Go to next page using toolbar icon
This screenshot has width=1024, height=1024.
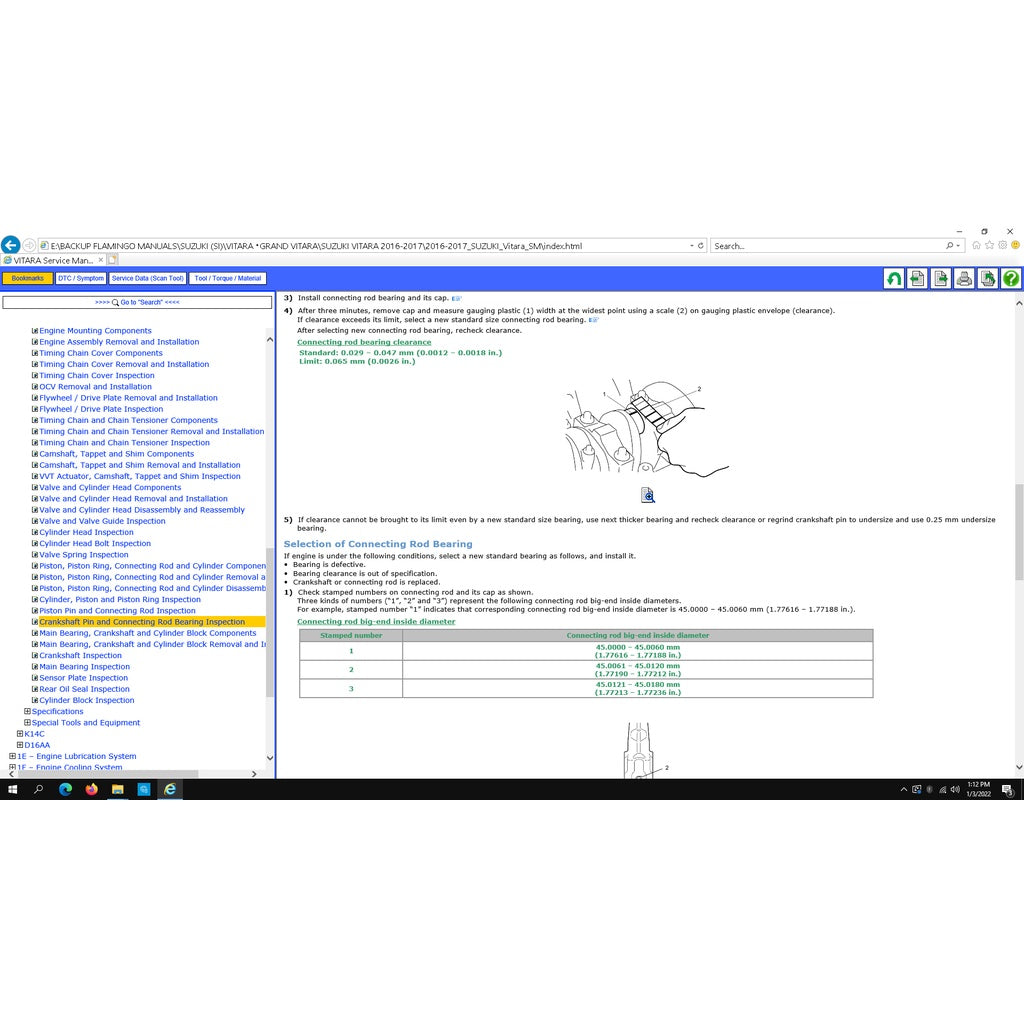pos(941,279)
